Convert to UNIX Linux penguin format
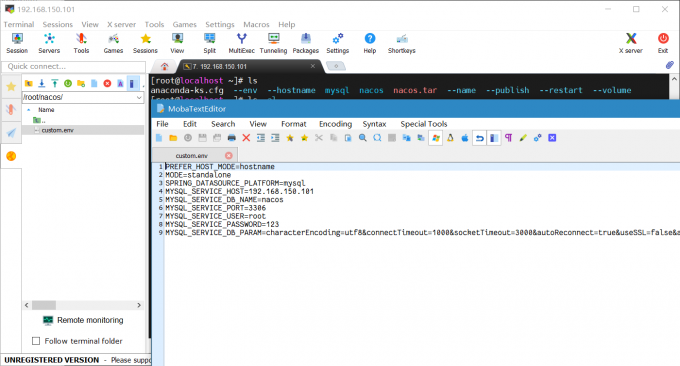 coord(450,138)
